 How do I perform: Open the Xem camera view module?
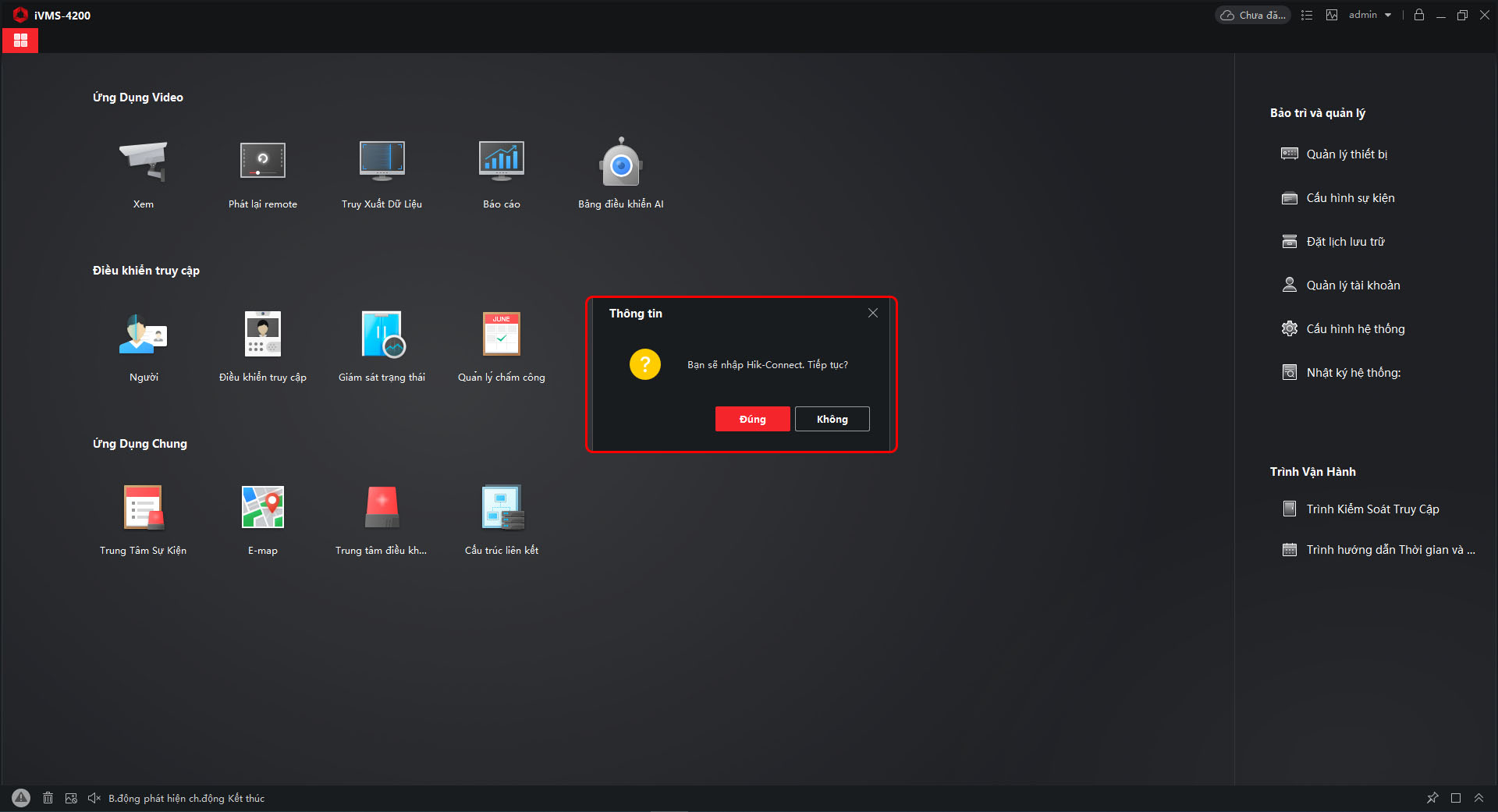tap(143, 162)
